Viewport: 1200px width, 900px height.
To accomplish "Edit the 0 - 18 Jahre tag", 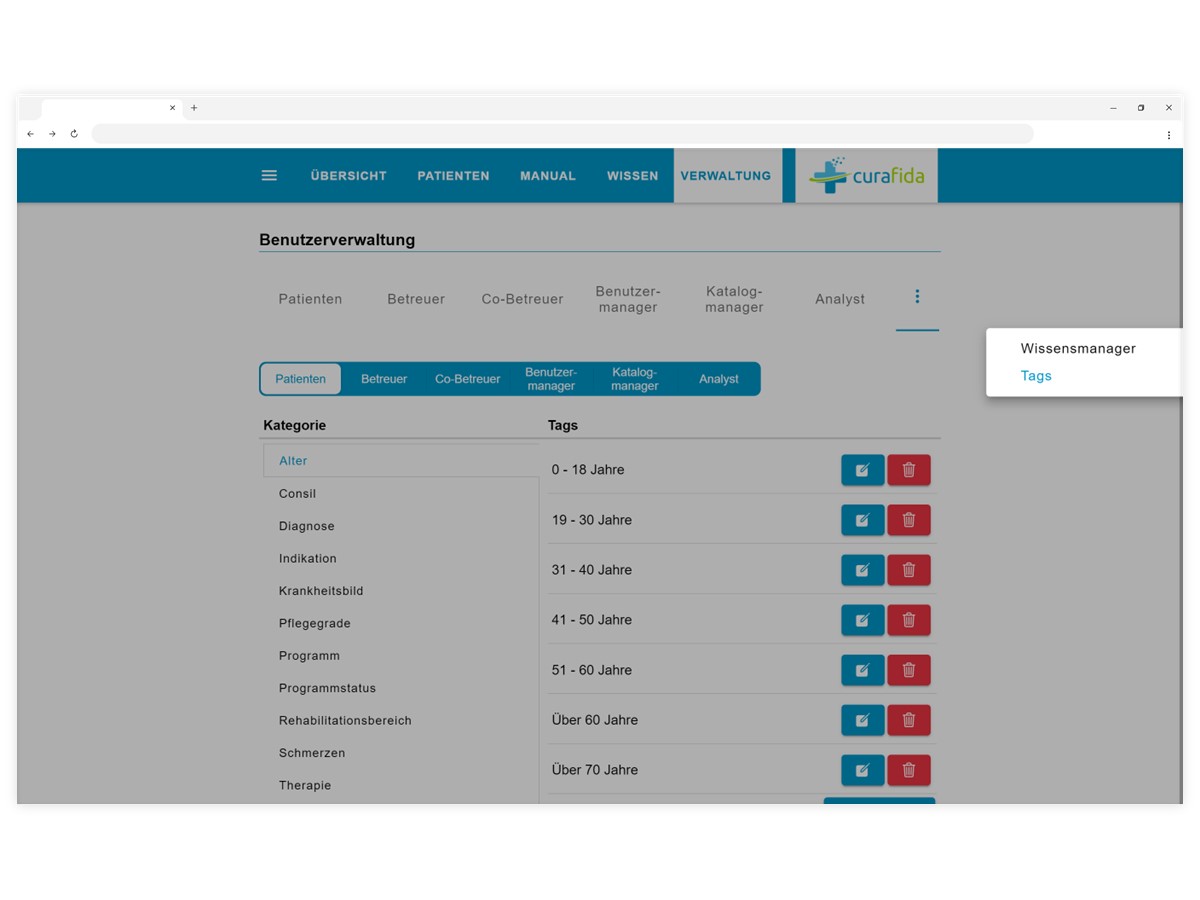I will [863, 470].
